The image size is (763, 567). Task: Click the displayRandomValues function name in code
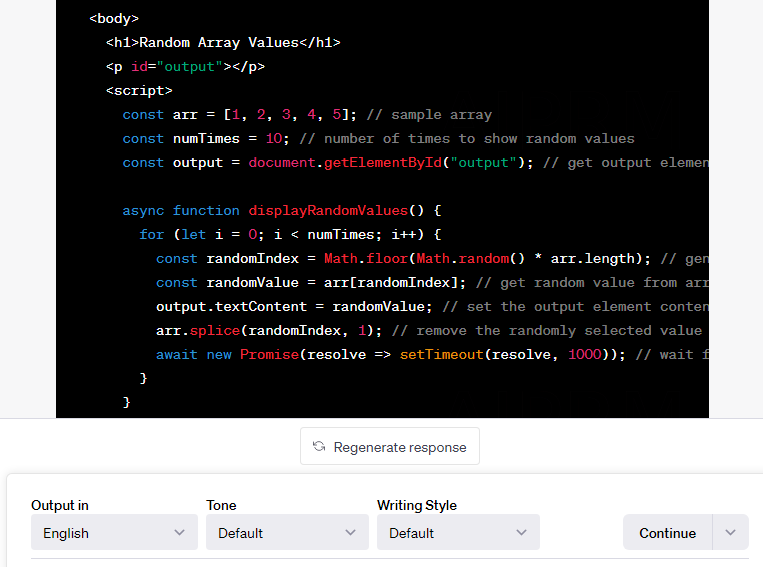(x=328, y=211)
